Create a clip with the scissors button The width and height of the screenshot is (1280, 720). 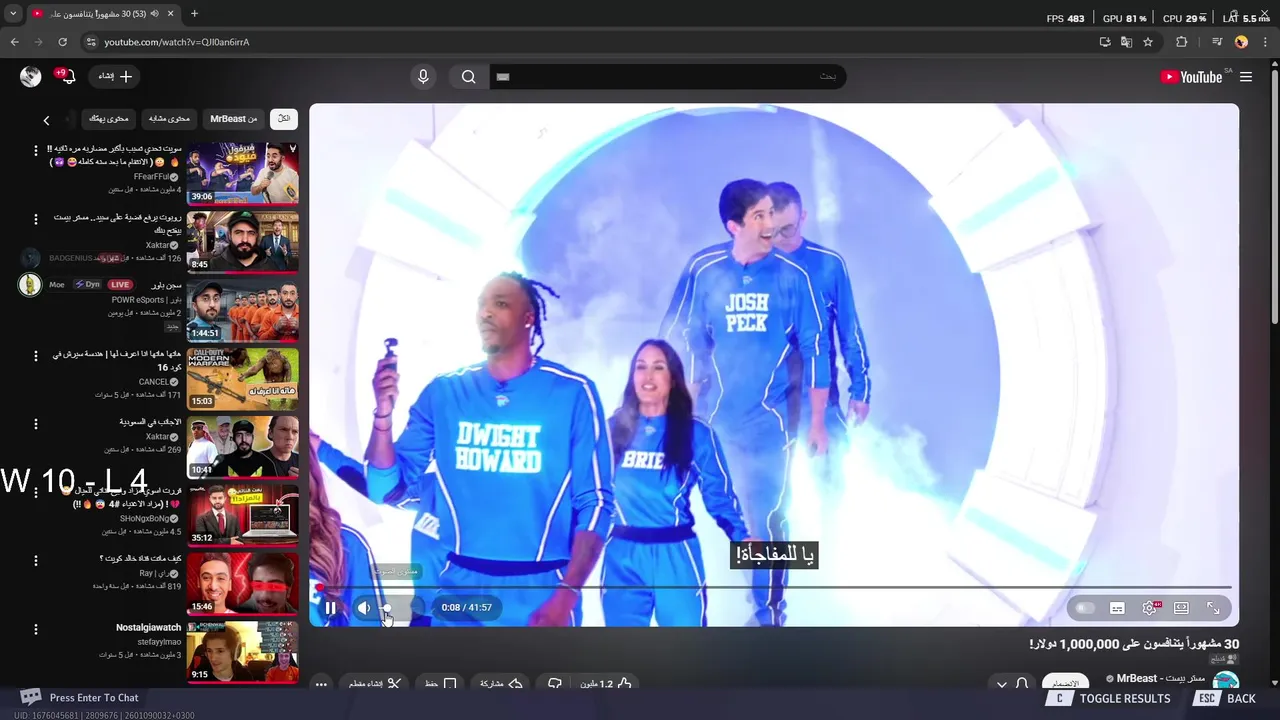coord(375,684)
